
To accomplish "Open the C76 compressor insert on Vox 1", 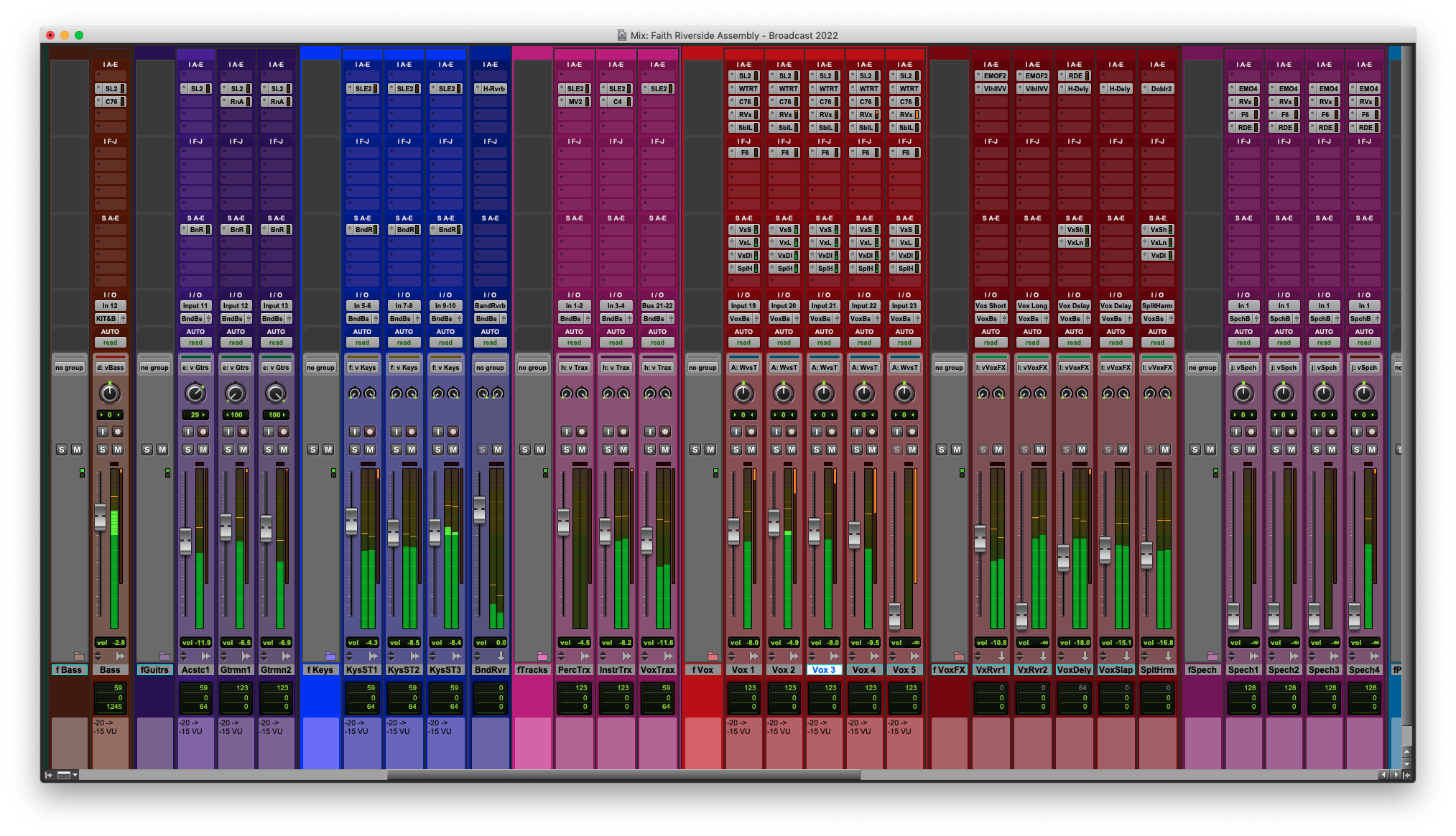I will pyautogui.click(x=744, y=101).
